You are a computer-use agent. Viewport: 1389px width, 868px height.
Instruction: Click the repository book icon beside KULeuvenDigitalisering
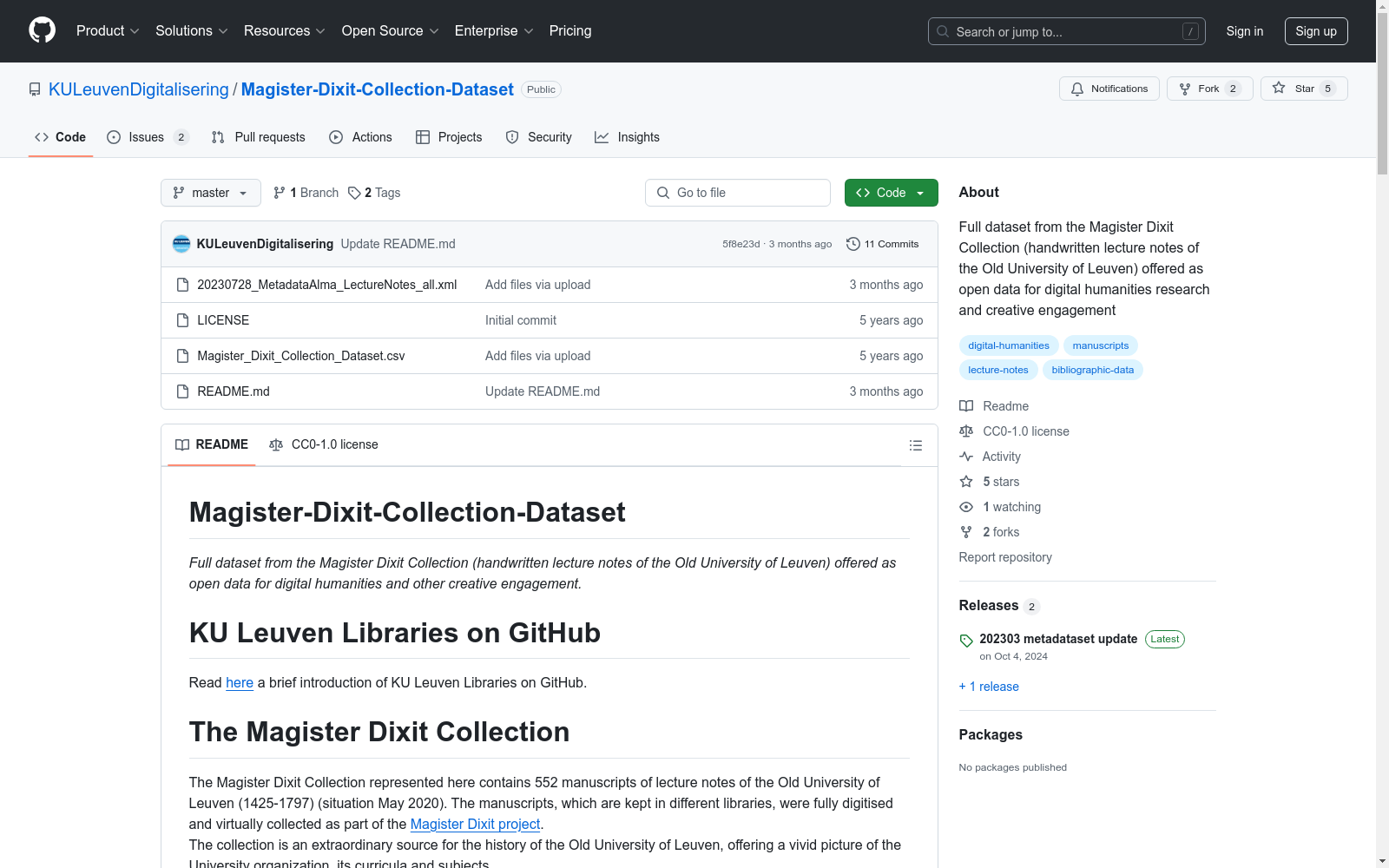[35, 89]
